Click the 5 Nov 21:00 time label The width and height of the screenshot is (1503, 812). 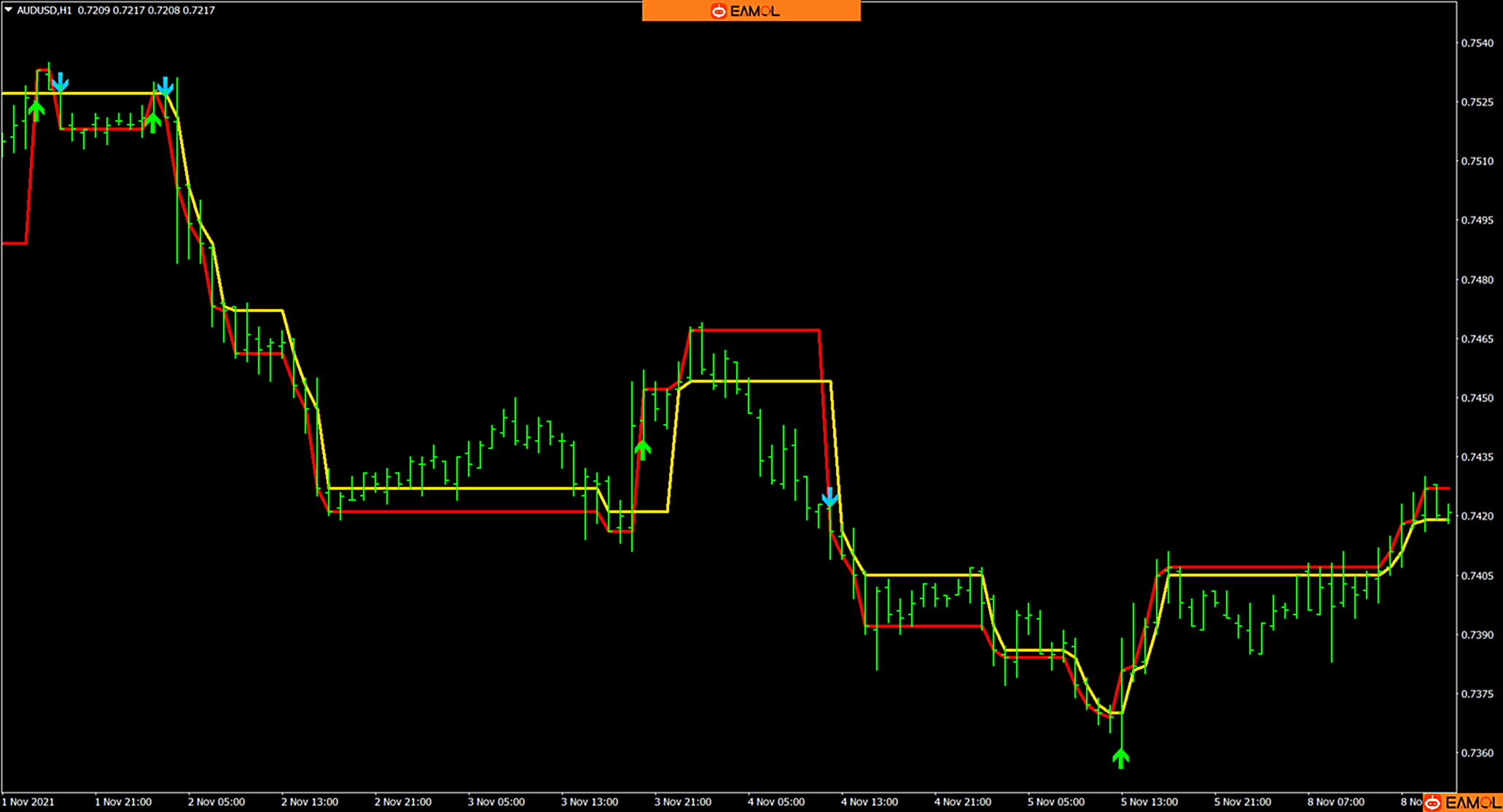(x=1243, y=802)
